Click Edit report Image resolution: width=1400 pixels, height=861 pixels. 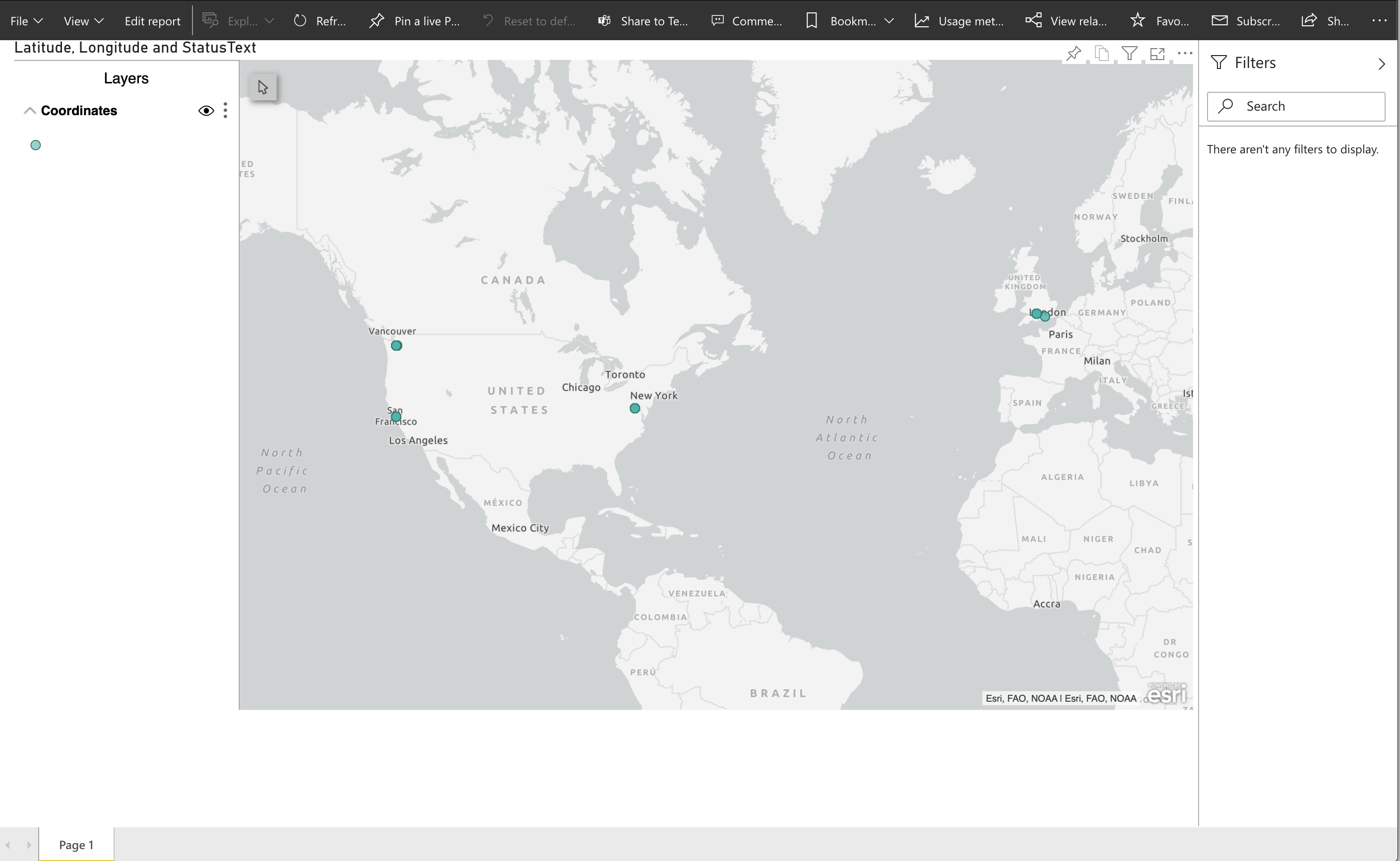point(152,21)
